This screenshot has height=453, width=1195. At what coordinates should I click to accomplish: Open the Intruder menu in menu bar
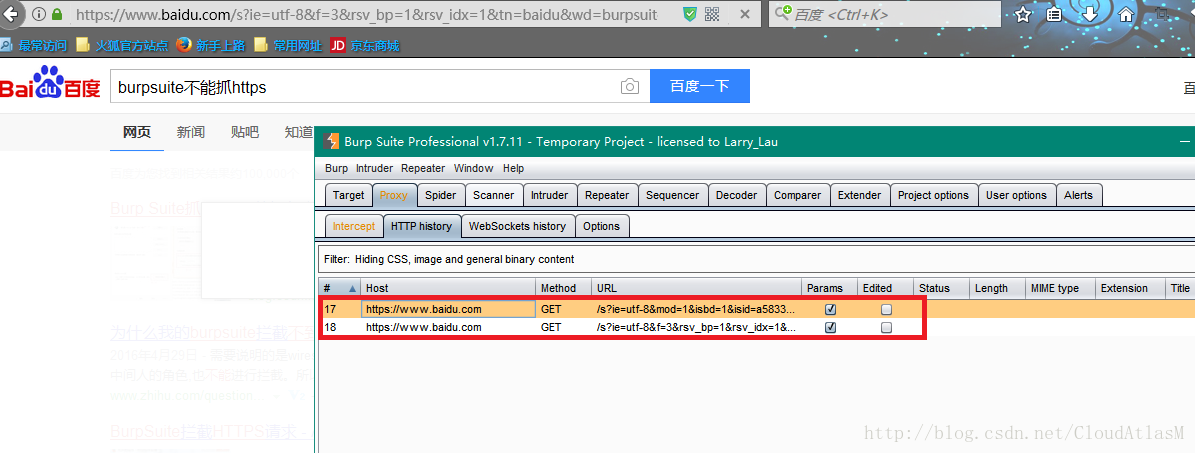[x=374, y=168]
